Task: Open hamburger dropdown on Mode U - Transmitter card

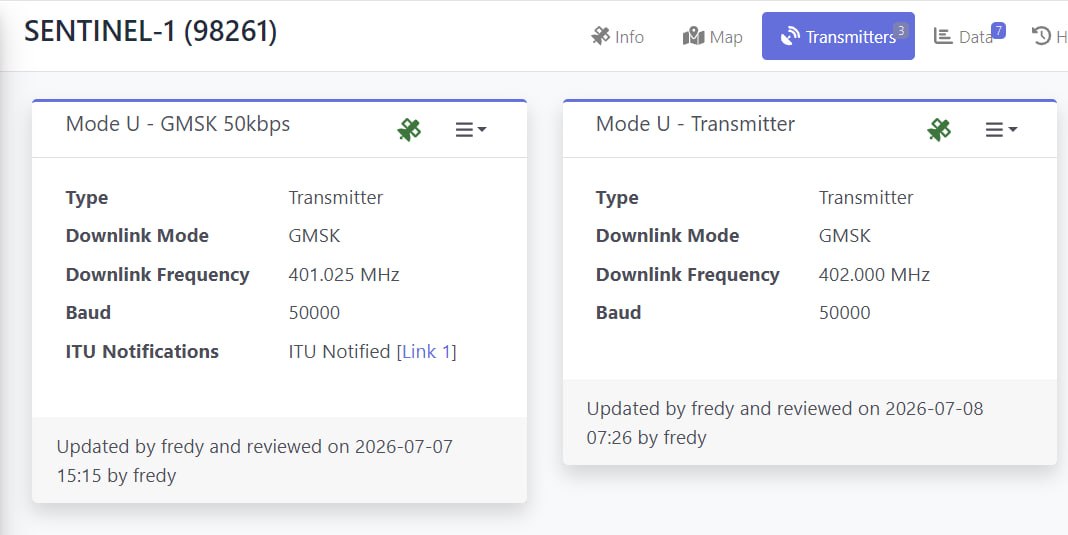Action: pos(1001,129)
